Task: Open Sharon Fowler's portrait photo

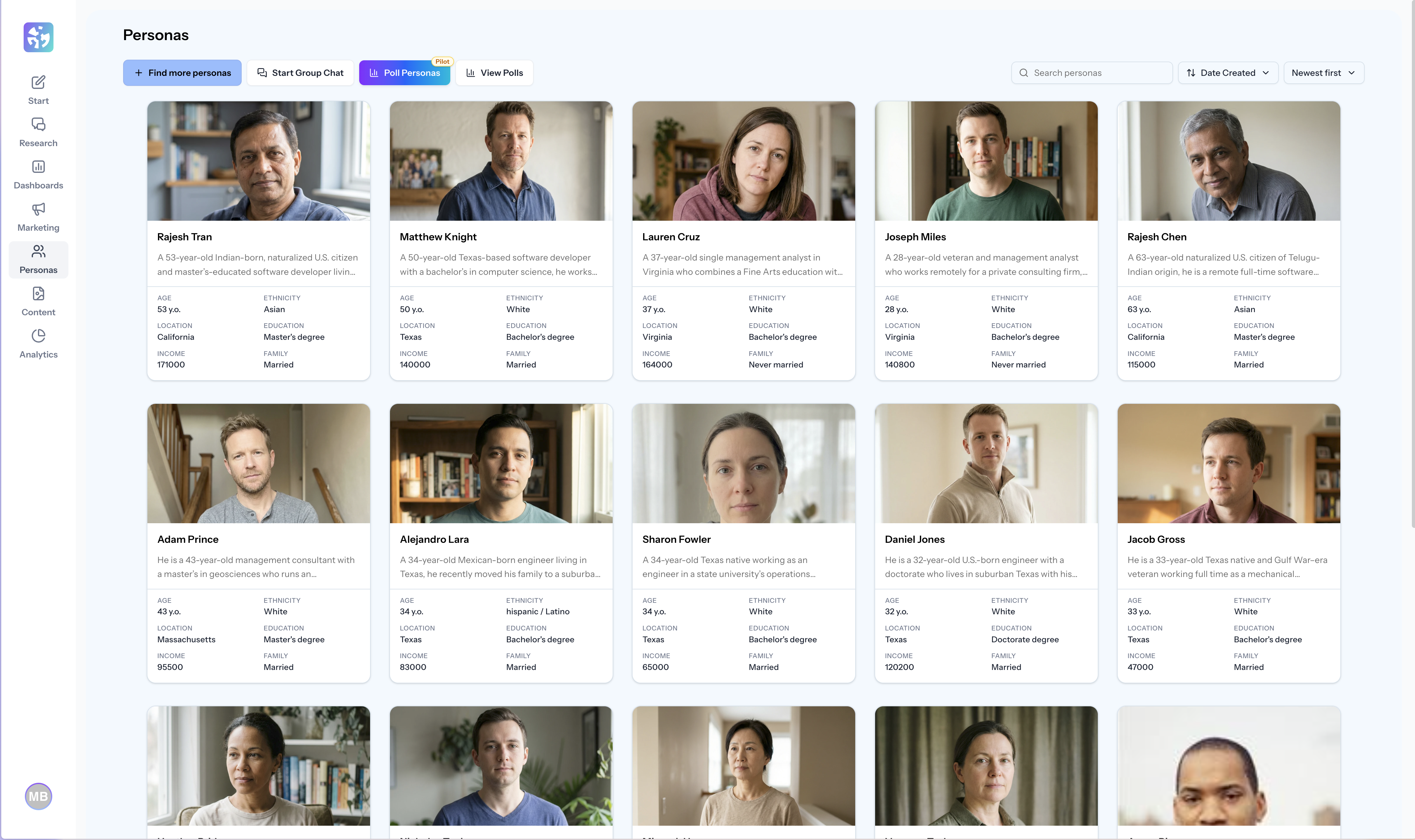Action: (744, 464)
